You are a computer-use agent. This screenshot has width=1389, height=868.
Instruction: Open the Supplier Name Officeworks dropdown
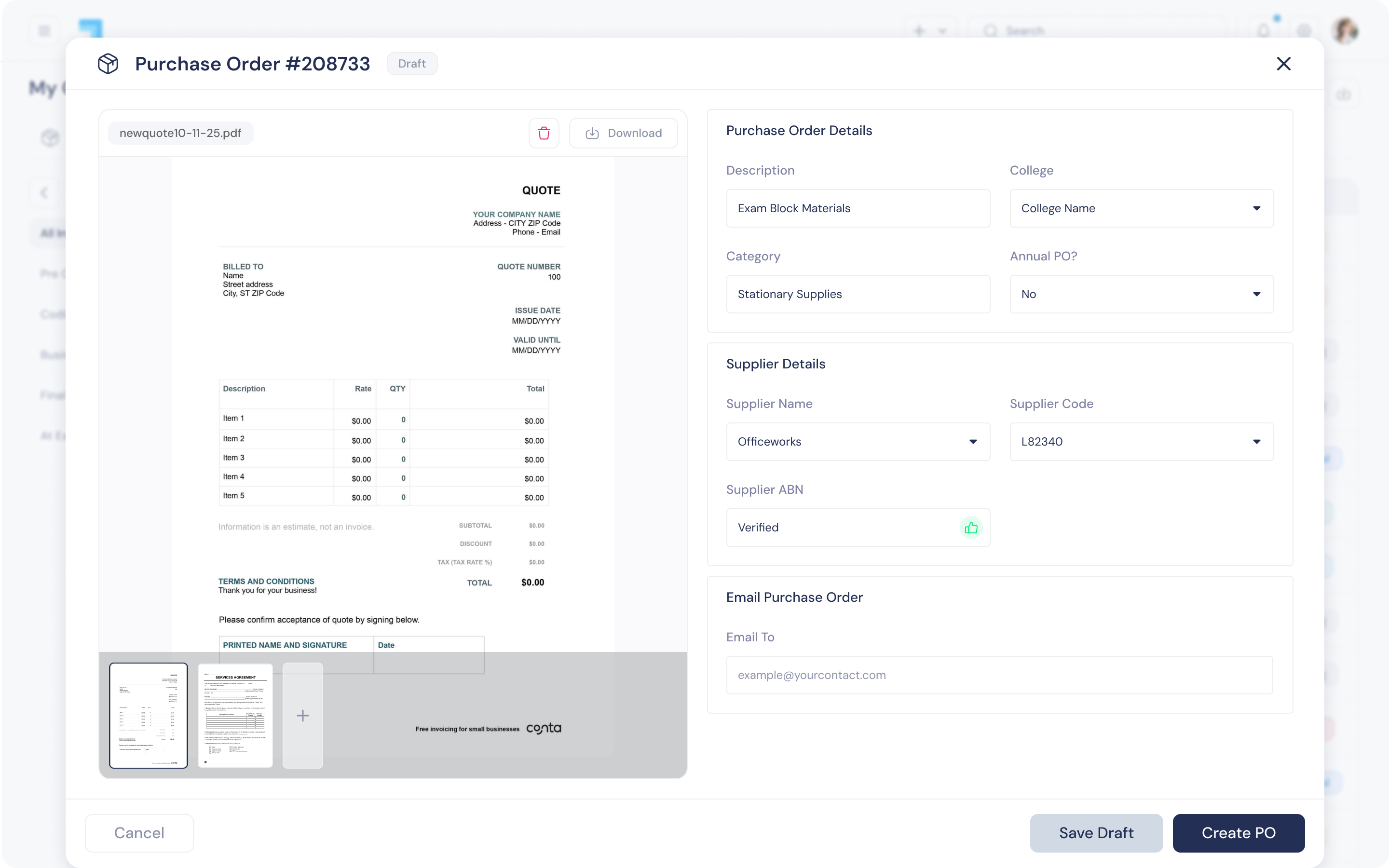click(858, 441)
